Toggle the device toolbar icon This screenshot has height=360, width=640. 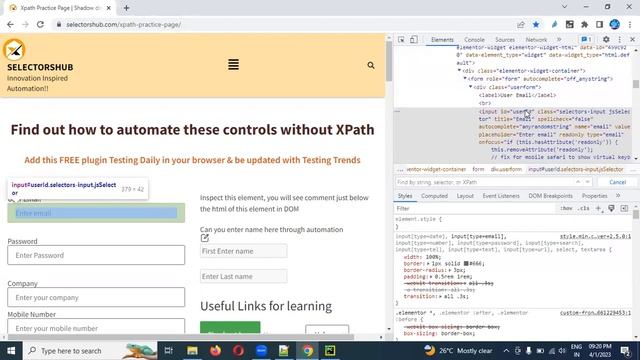(x=413, y=40)
